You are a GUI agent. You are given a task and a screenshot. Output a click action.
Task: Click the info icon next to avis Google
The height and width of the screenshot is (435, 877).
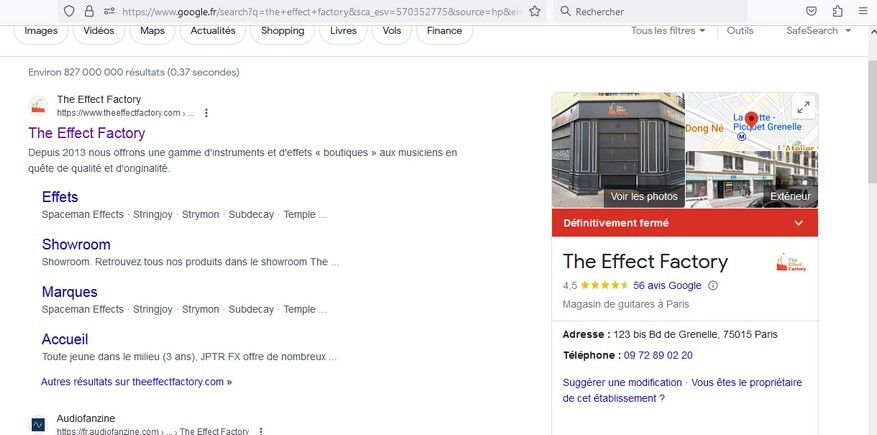click(713, 286)
